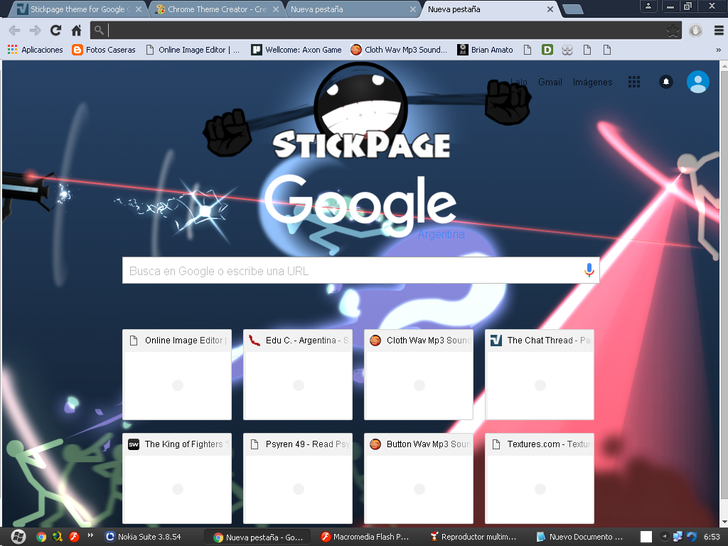
Task: Go back with the back arrow
Action: [x=14, y=31]
